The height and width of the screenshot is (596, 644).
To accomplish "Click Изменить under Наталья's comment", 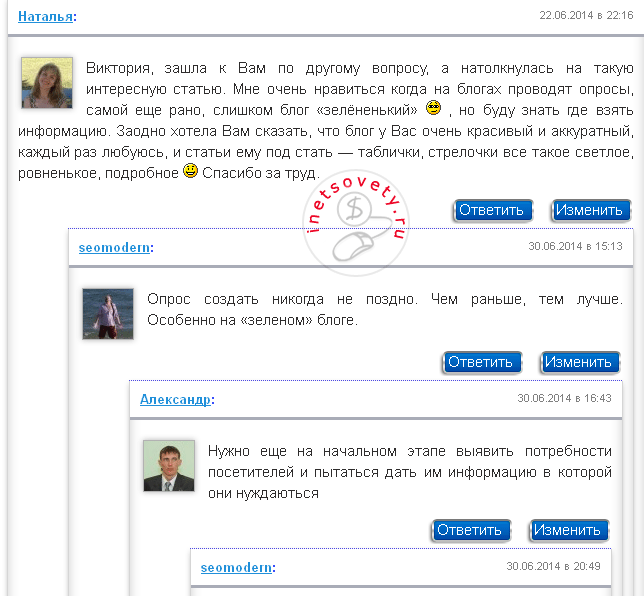I will pos(591,210).
